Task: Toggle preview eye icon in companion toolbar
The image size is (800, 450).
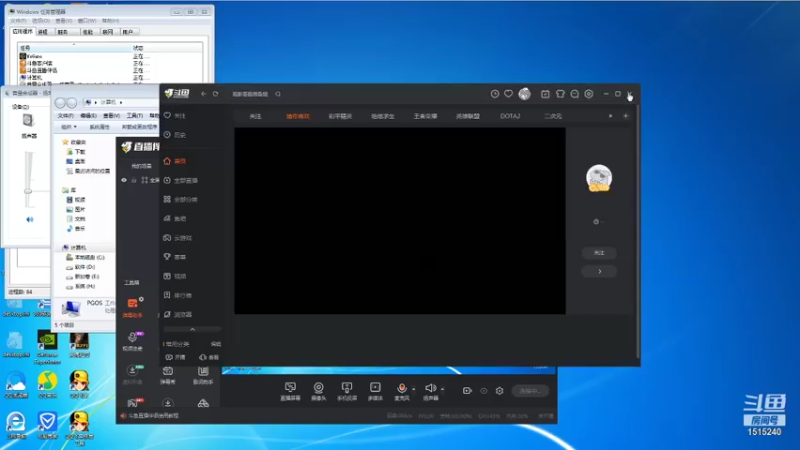Action: 484,391
